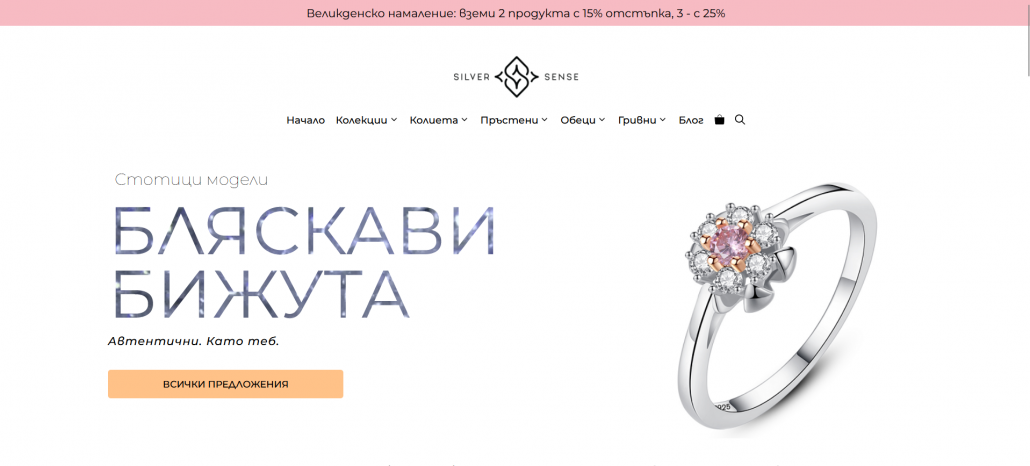This screenshot has height=466, width=1030.
Task: Expand the Пръстени dropdown chevron
Action: [x=545, y=120]
